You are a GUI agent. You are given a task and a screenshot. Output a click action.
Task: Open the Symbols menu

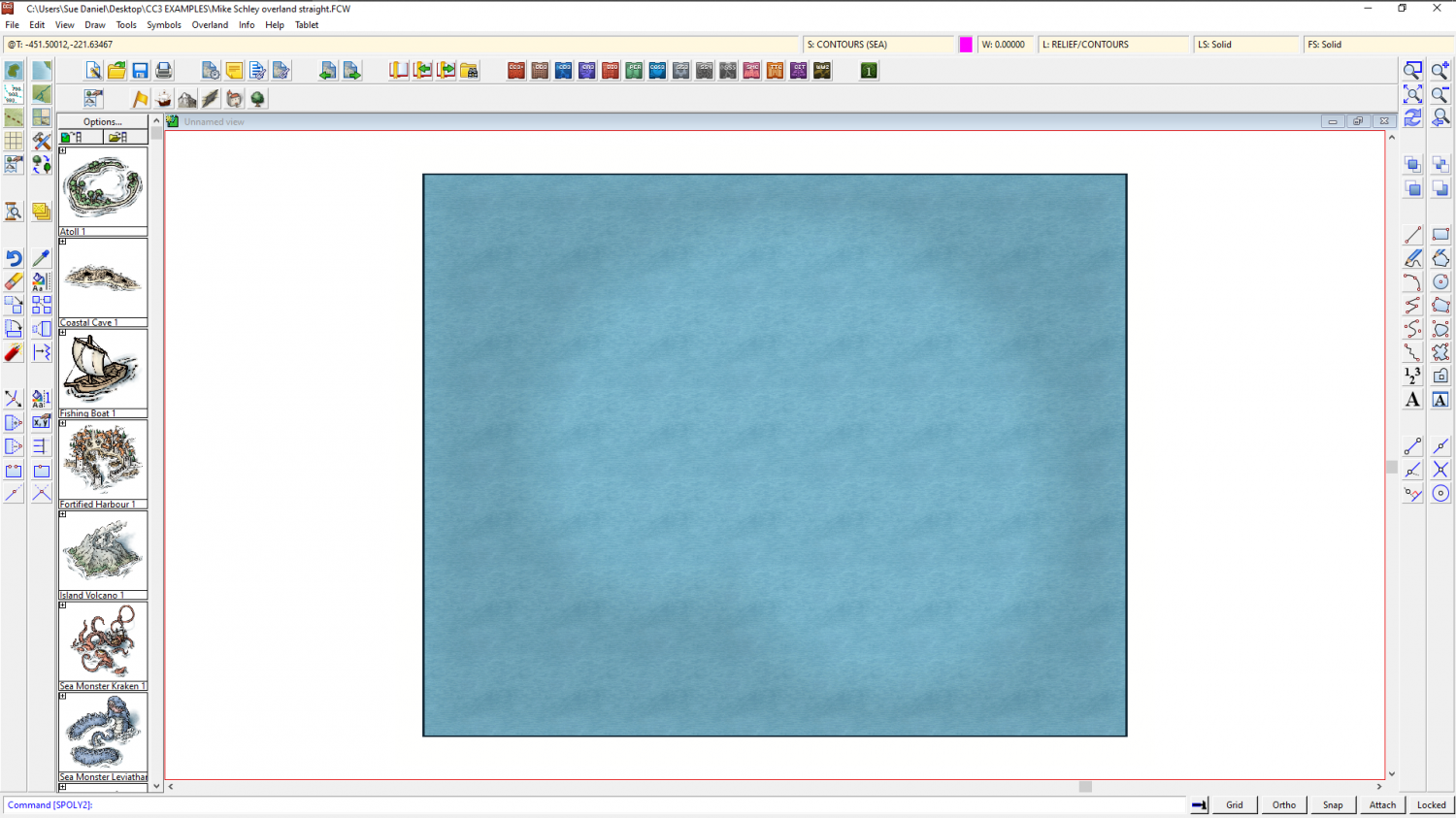[164, 25]
